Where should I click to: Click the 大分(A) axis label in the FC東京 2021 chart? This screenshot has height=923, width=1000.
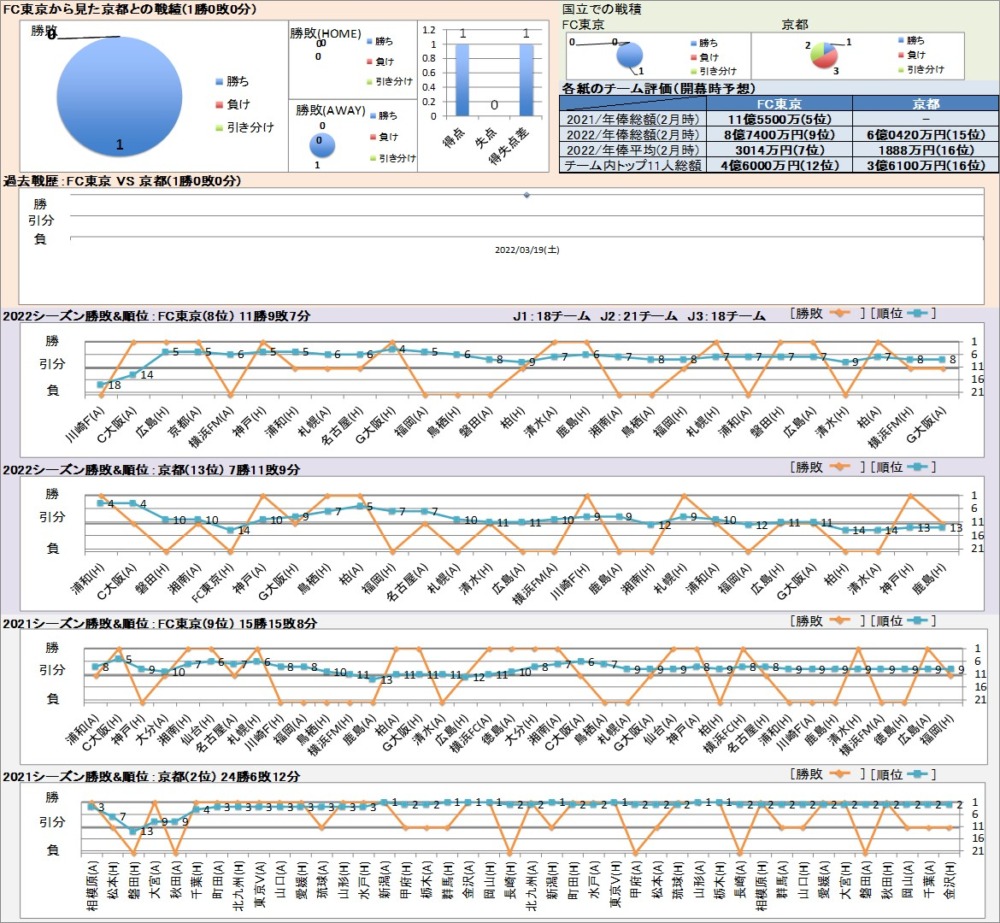click(152, 730)
